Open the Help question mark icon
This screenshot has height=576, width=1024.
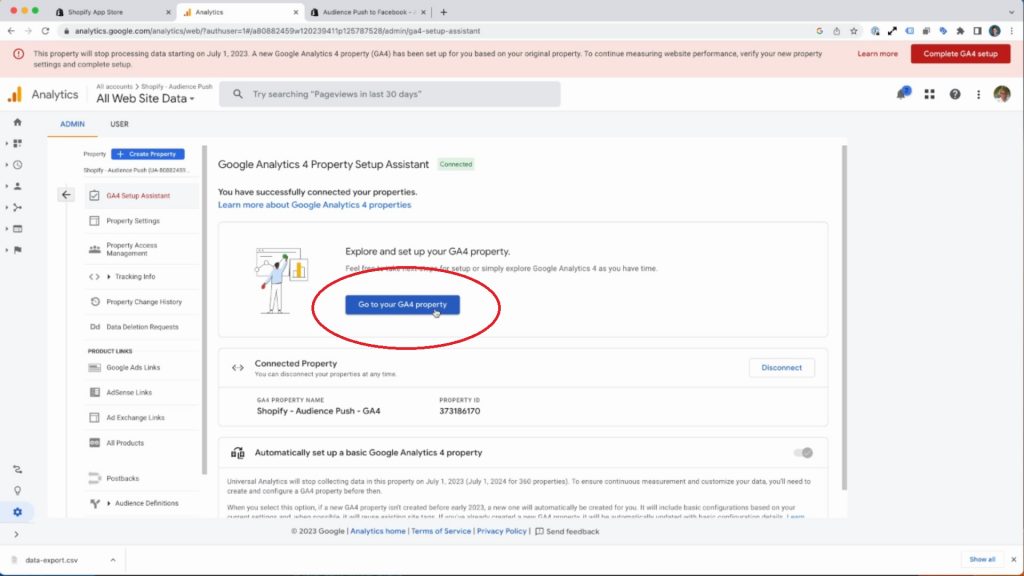click(955, 95)
